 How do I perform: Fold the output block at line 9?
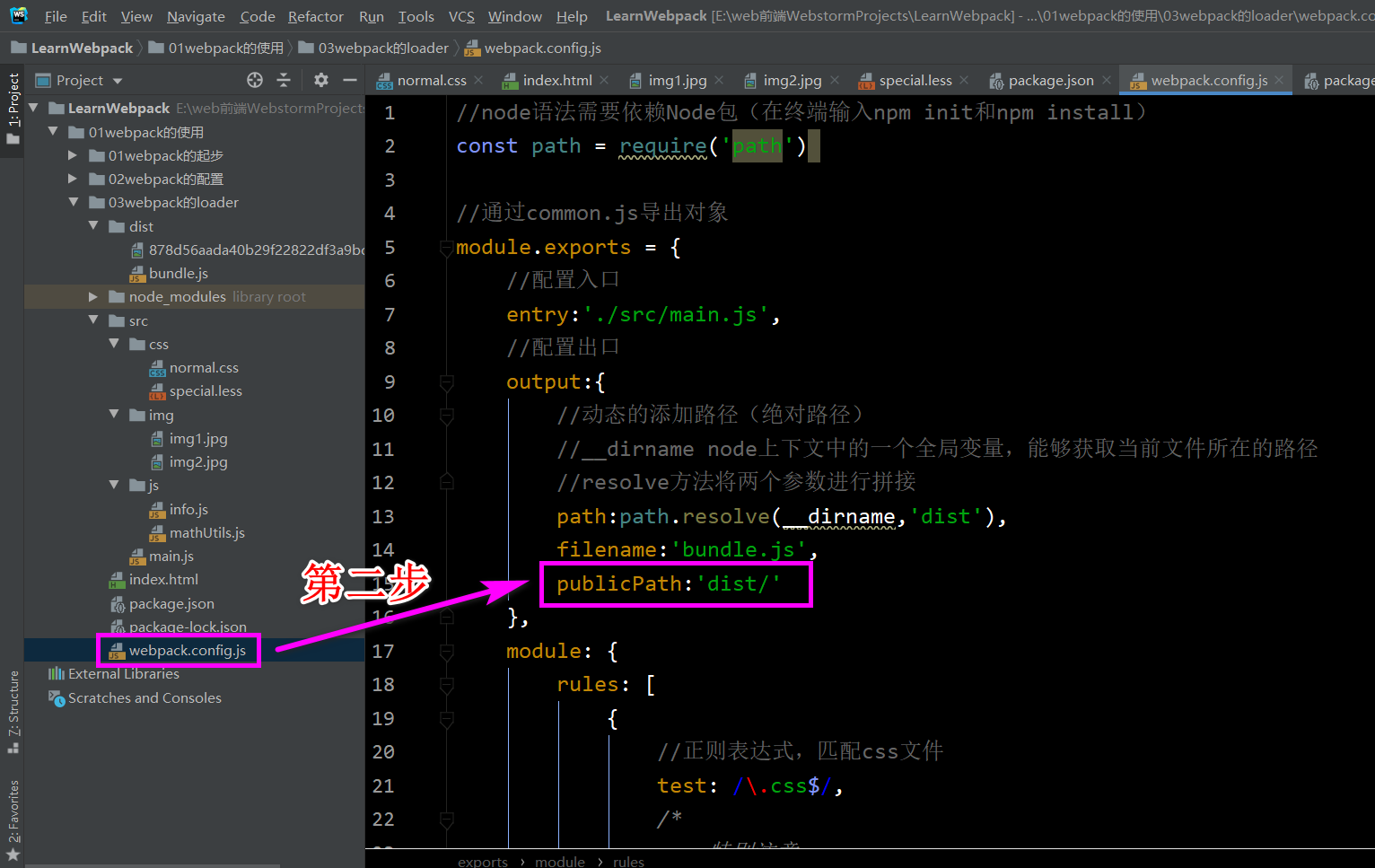coord(446,382)
